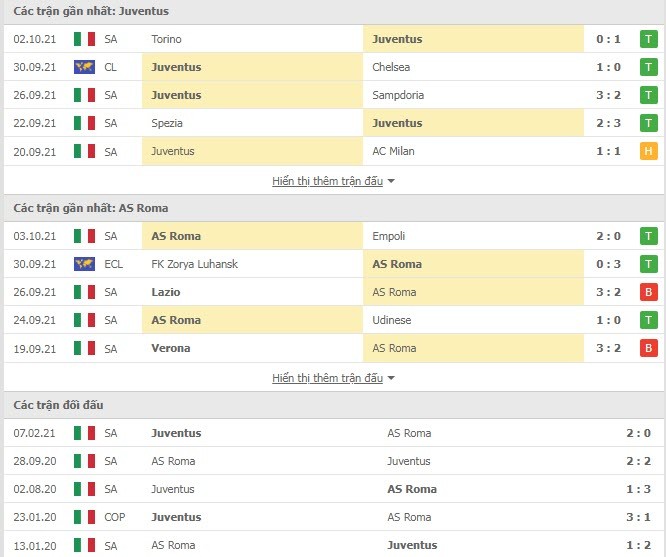Viewport: 666px width, 557px height.
Task: Click the Europa Conference League flag icon beside ECL
Action: click(84, 264)
